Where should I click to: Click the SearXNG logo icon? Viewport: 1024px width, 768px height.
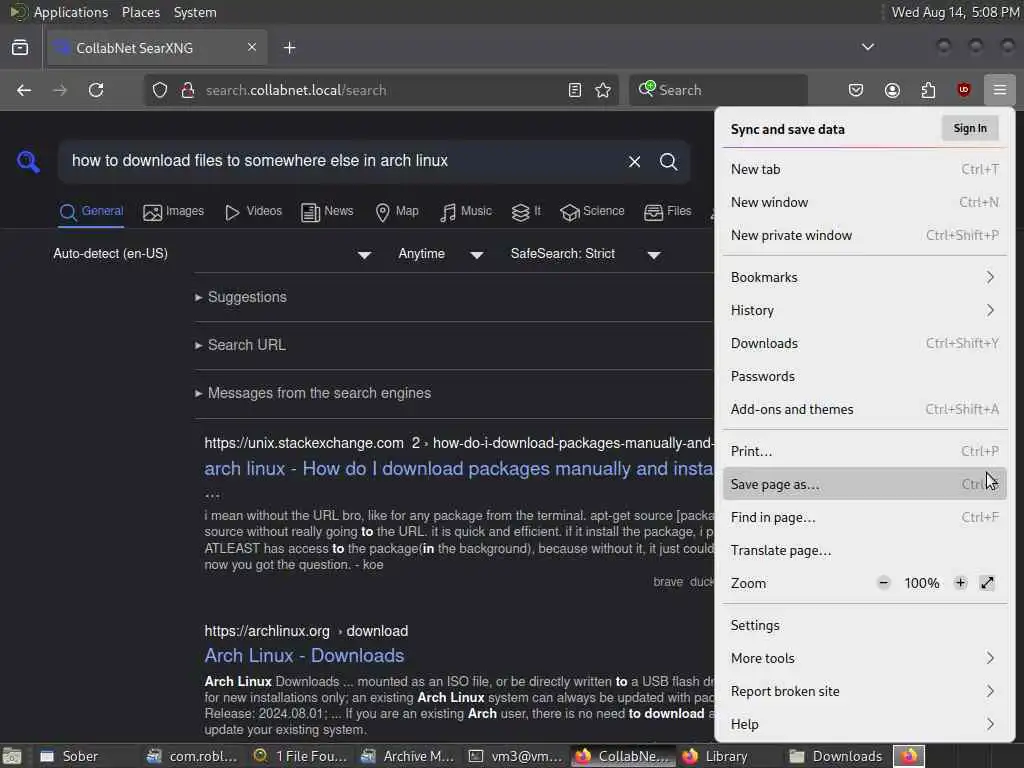click(28, 161)
